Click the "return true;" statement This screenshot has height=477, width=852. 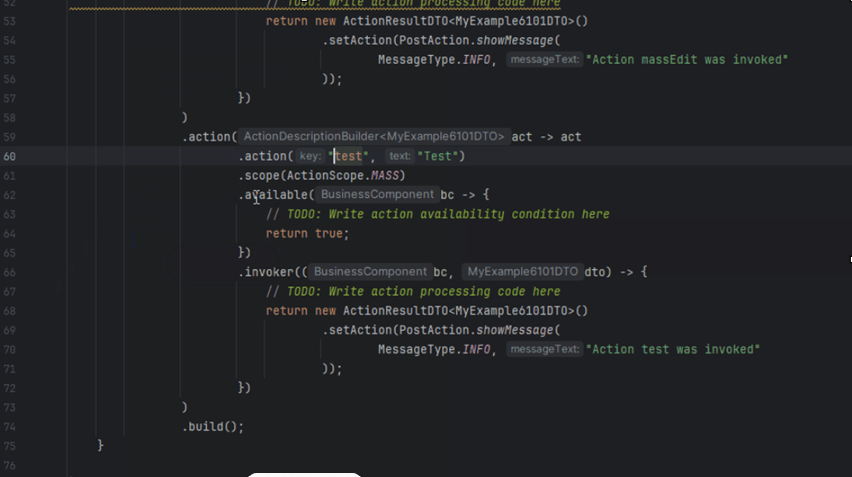coord(307,233)
